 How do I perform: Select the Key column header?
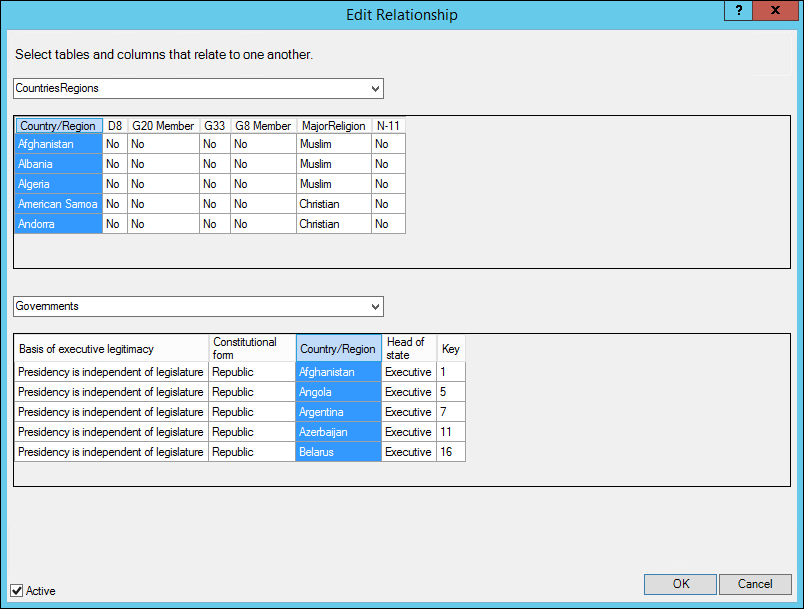[x=451, y=349]
